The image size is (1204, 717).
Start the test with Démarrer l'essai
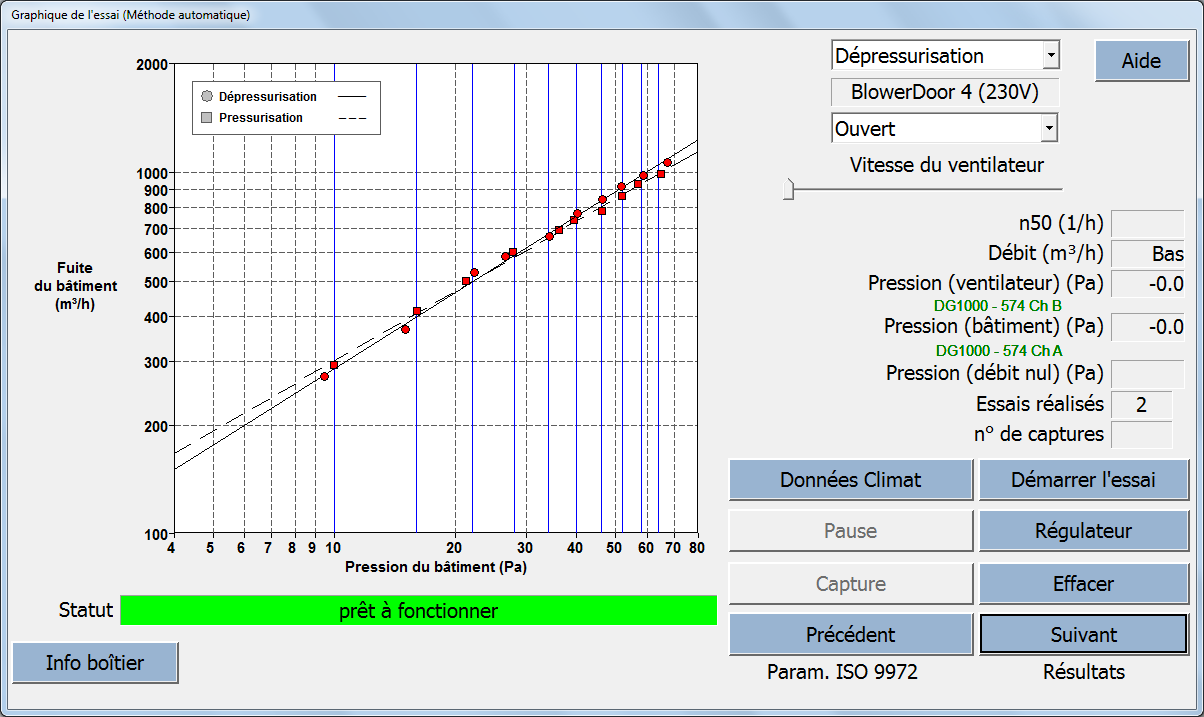1083,480
